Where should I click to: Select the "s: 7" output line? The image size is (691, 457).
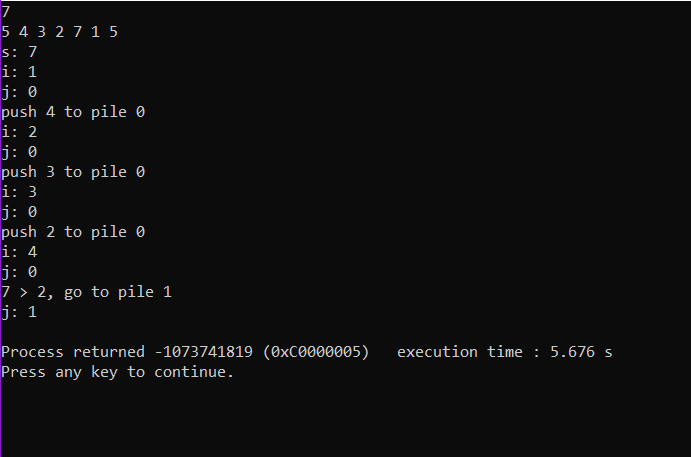click(20, 52)
